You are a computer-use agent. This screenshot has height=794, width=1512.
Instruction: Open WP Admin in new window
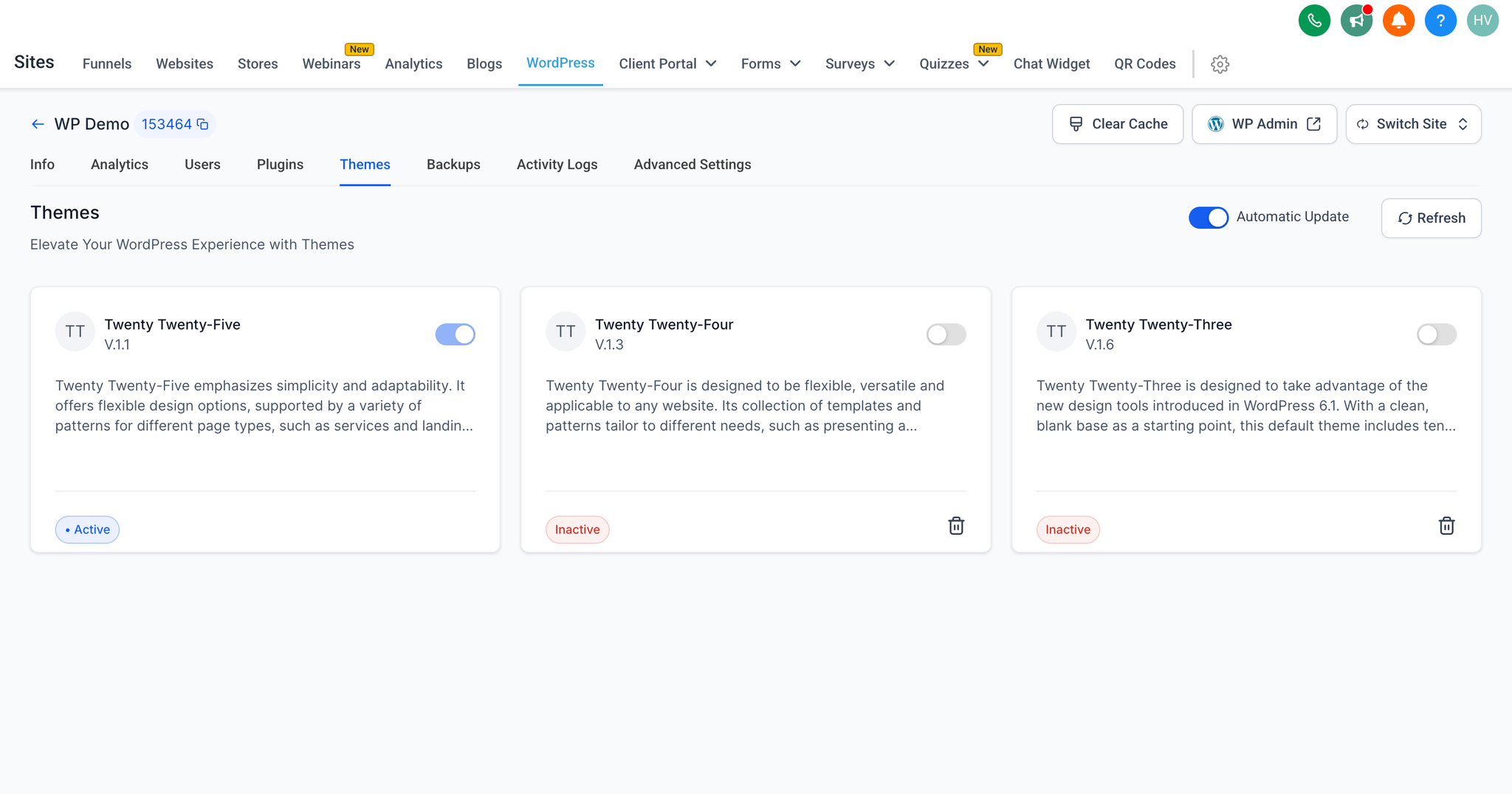coord(1264,124)
